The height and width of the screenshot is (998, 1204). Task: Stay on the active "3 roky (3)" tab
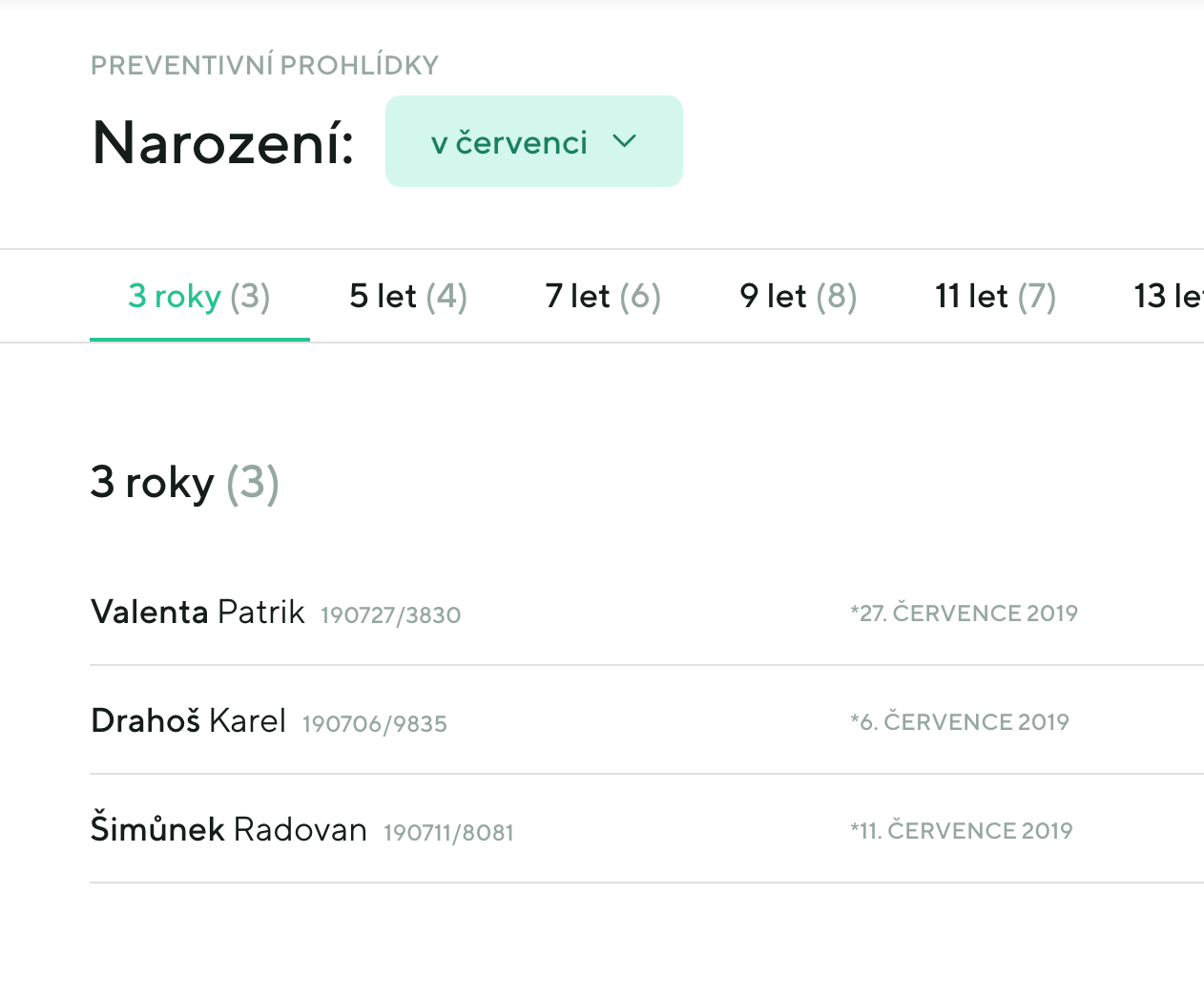198,296
